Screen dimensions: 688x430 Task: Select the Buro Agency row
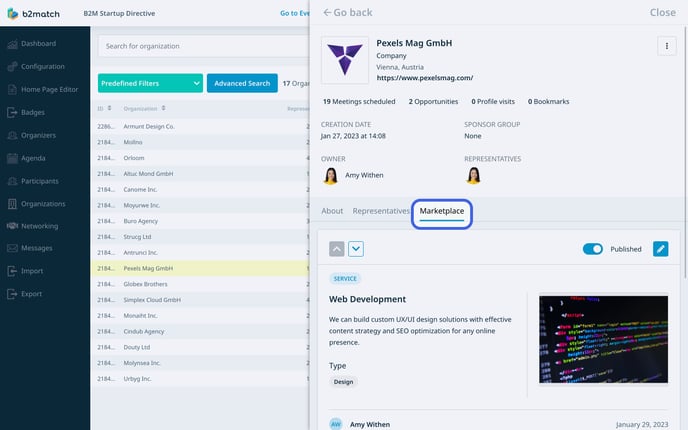200,221
